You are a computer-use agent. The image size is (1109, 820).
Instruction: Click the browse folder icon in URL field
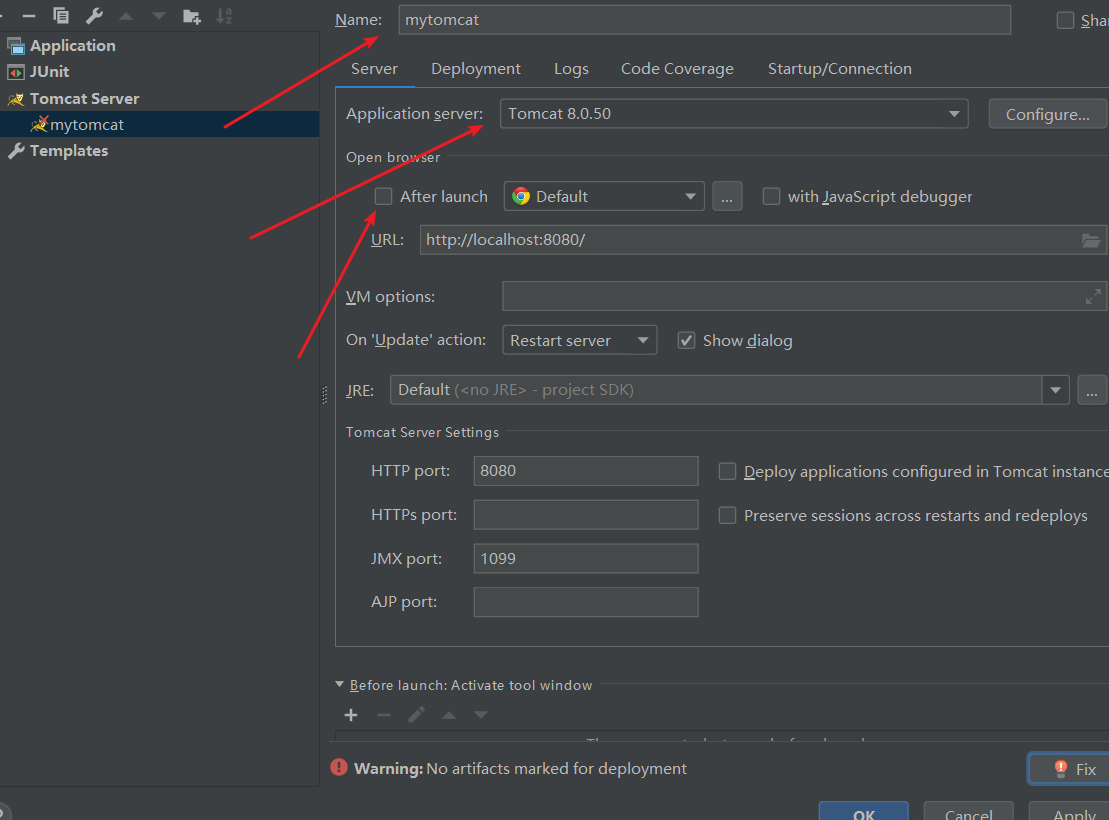pyautogui.click(x=1091, y=240)
